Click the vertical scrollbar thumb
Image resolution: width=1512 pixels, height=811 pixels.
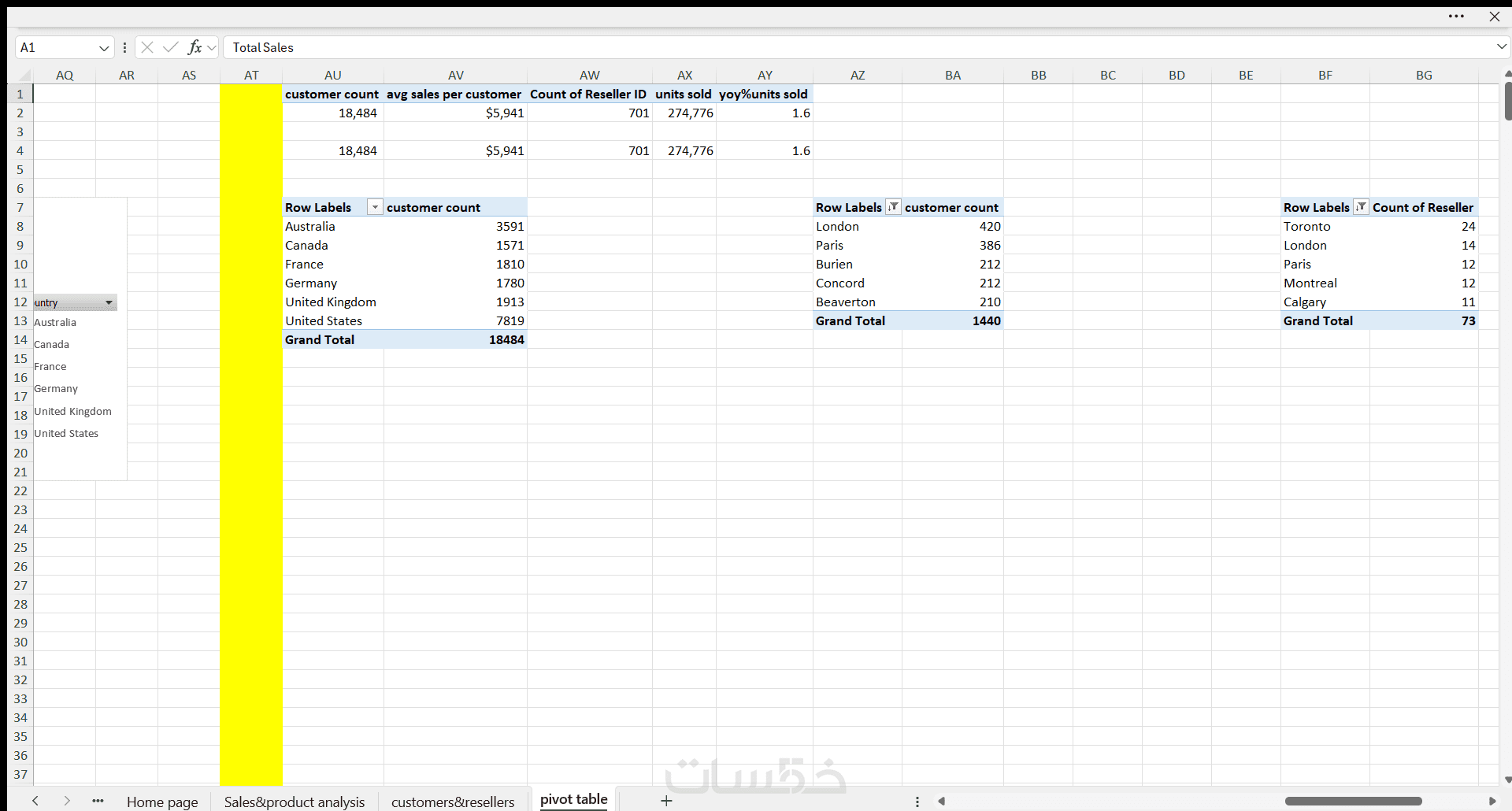tap(1507, 101)
